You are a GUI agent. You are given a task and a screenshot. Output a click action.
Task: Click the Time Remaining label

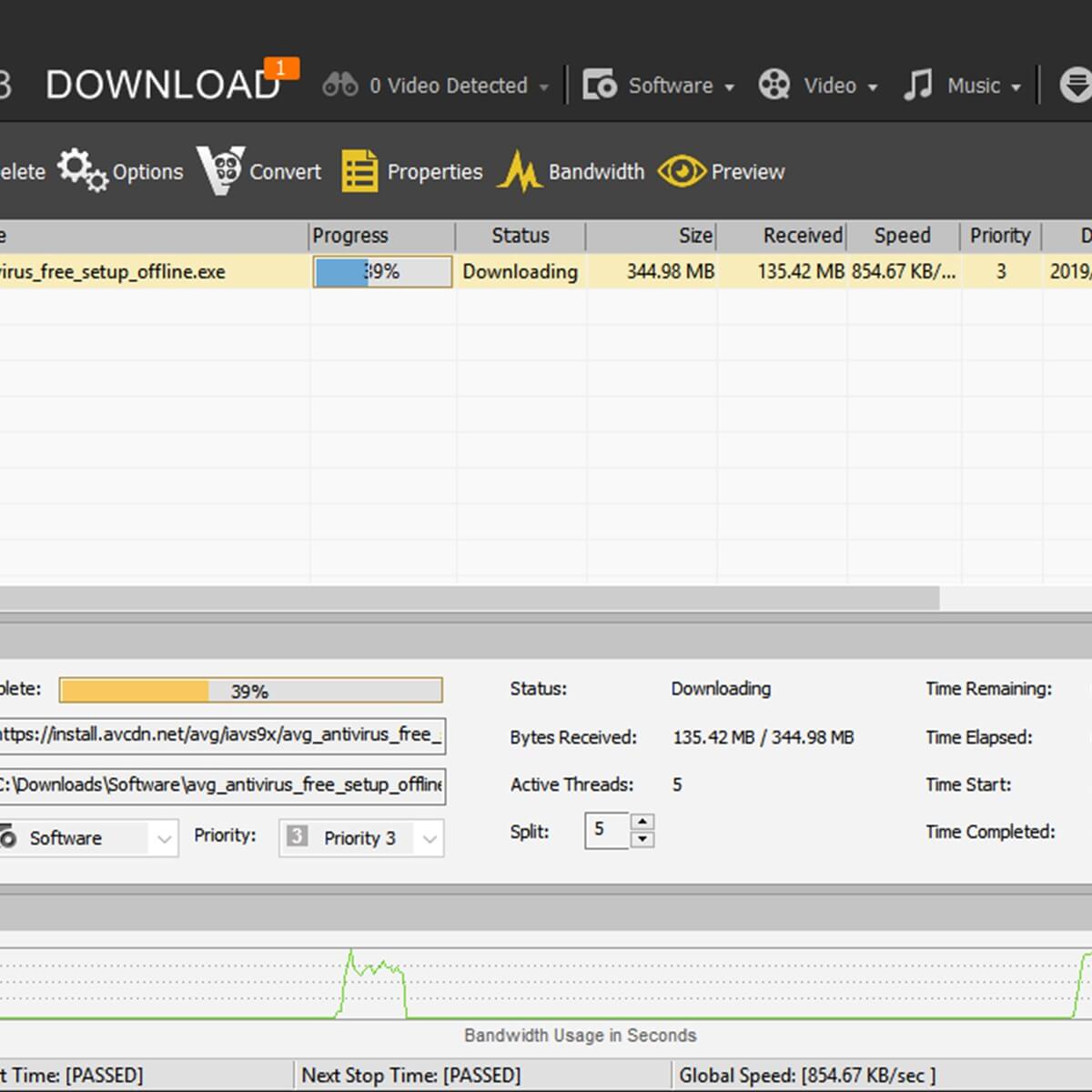point(989,689)
